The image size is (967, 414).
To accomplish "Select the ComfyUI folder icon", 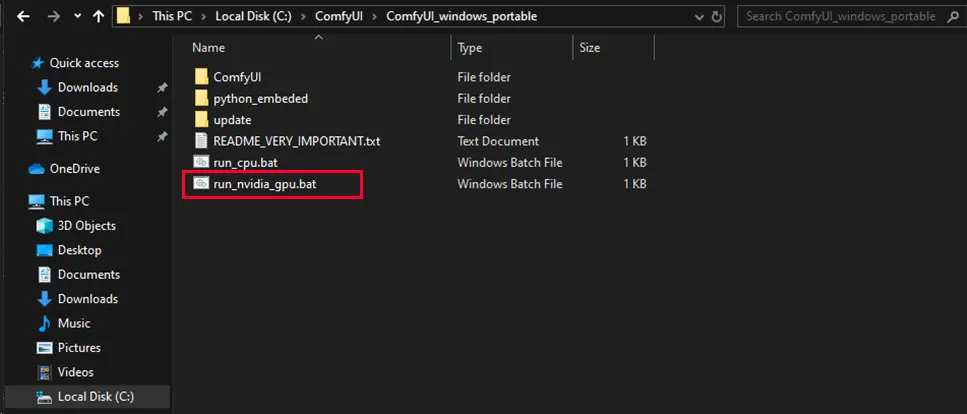I will tap(200, 77).
